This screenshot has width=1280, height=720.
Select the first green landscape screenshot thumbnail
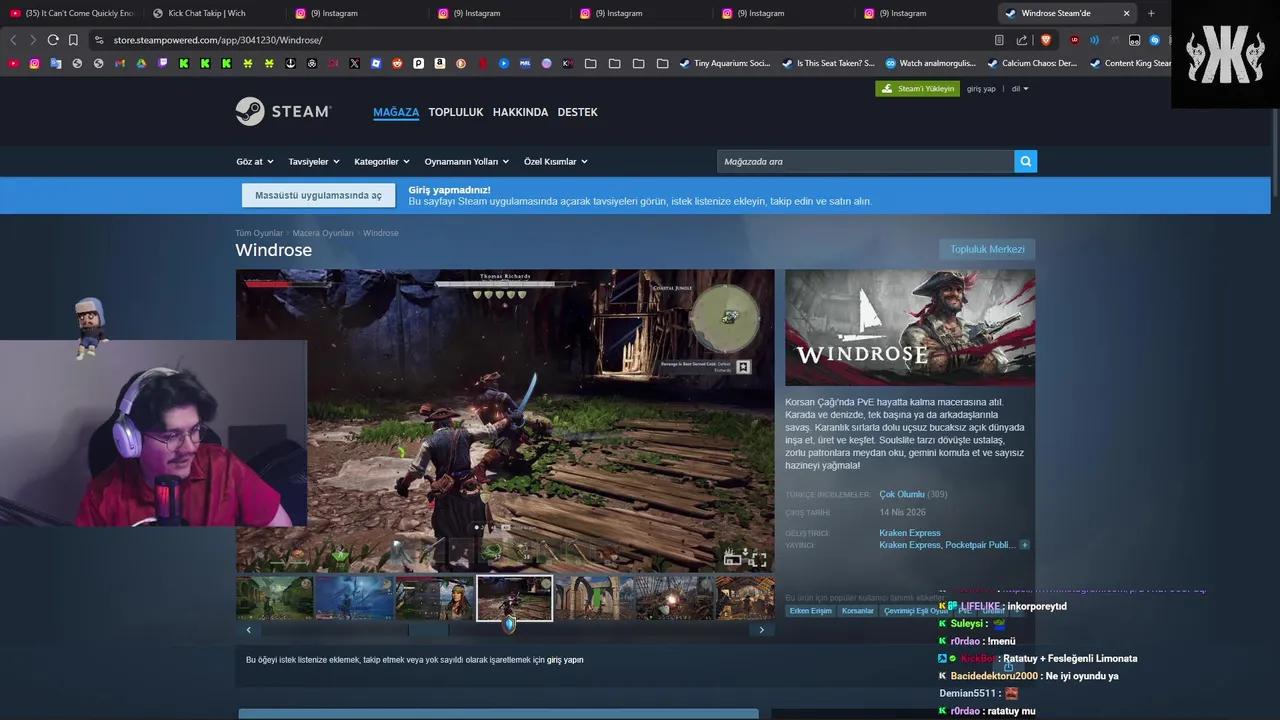(x=275, y=598)
